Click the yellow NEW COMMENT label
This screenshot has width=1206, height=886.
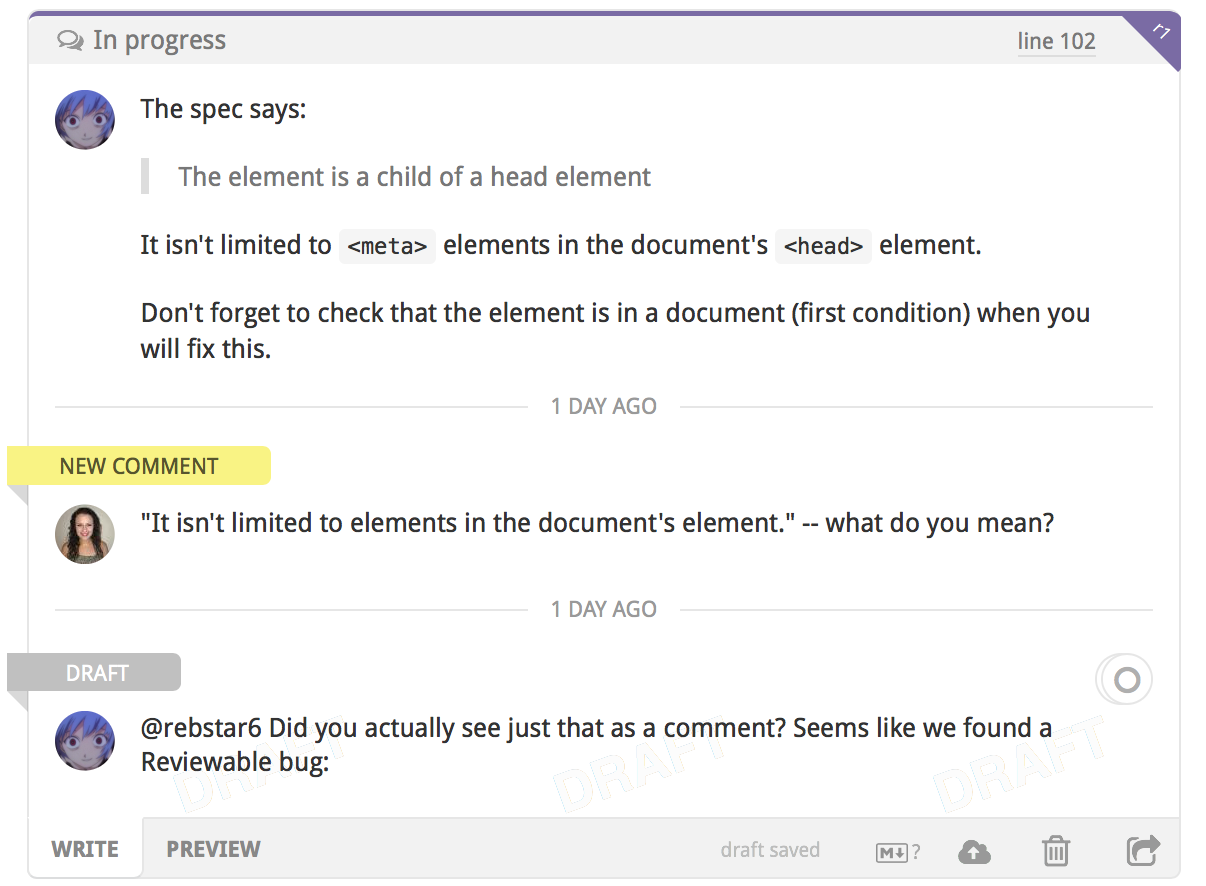[x=139, y=465]
